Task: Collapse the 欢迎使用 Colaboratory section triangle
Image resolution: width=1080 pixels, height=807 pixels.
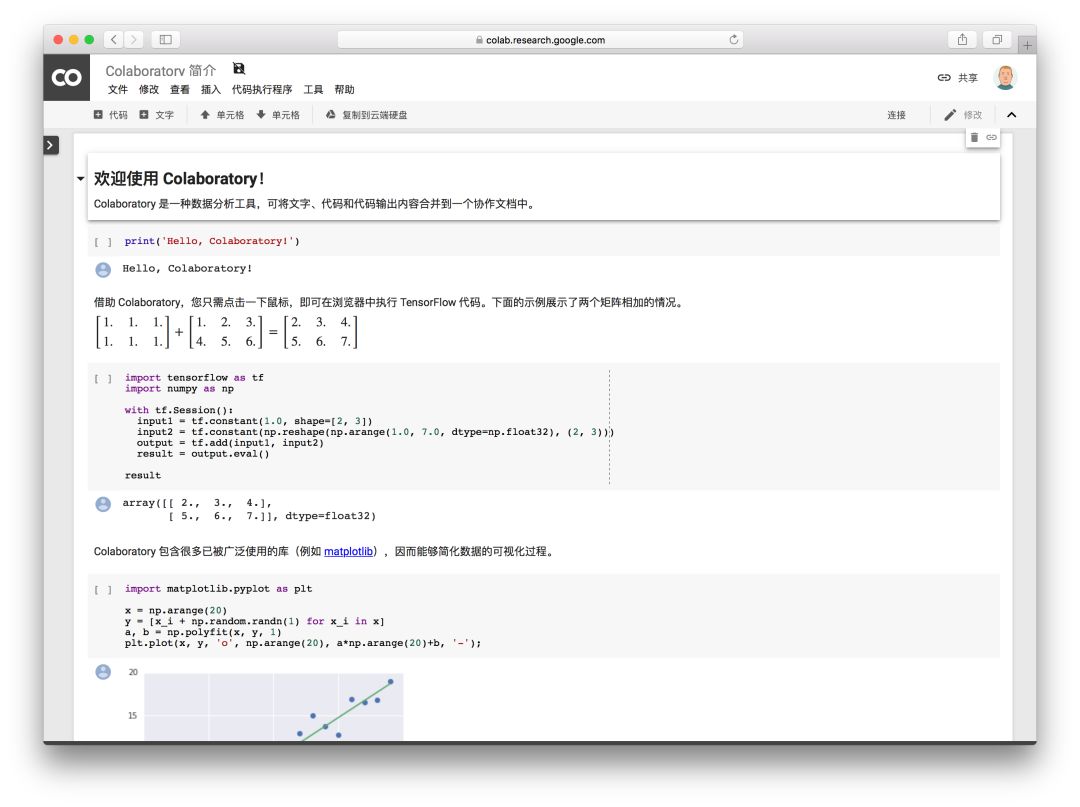Action: 81,179
